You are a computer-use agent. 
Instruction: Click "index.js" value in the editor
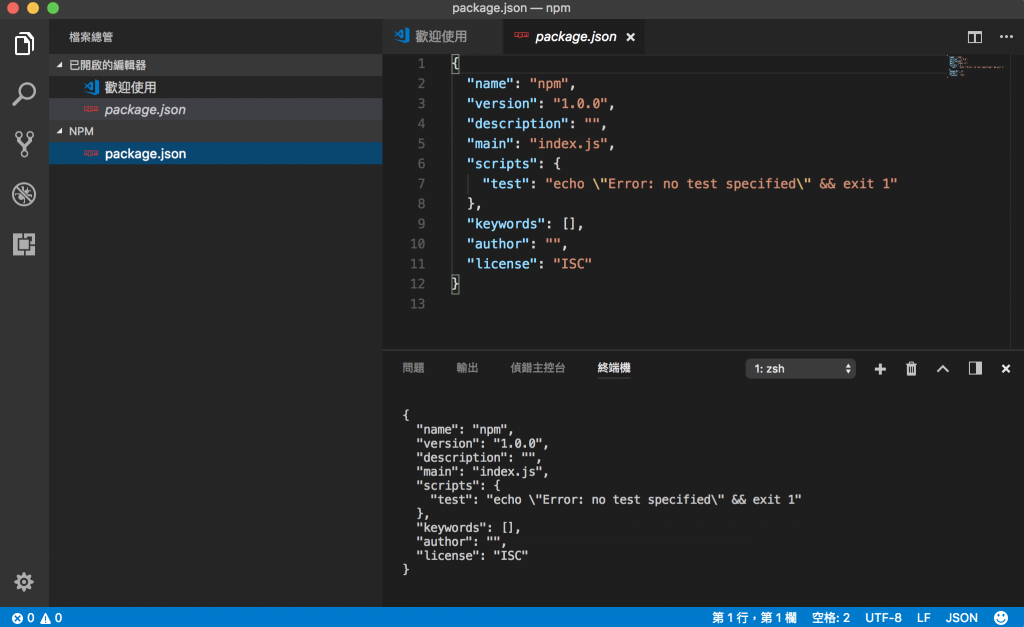tap(568, 144)
